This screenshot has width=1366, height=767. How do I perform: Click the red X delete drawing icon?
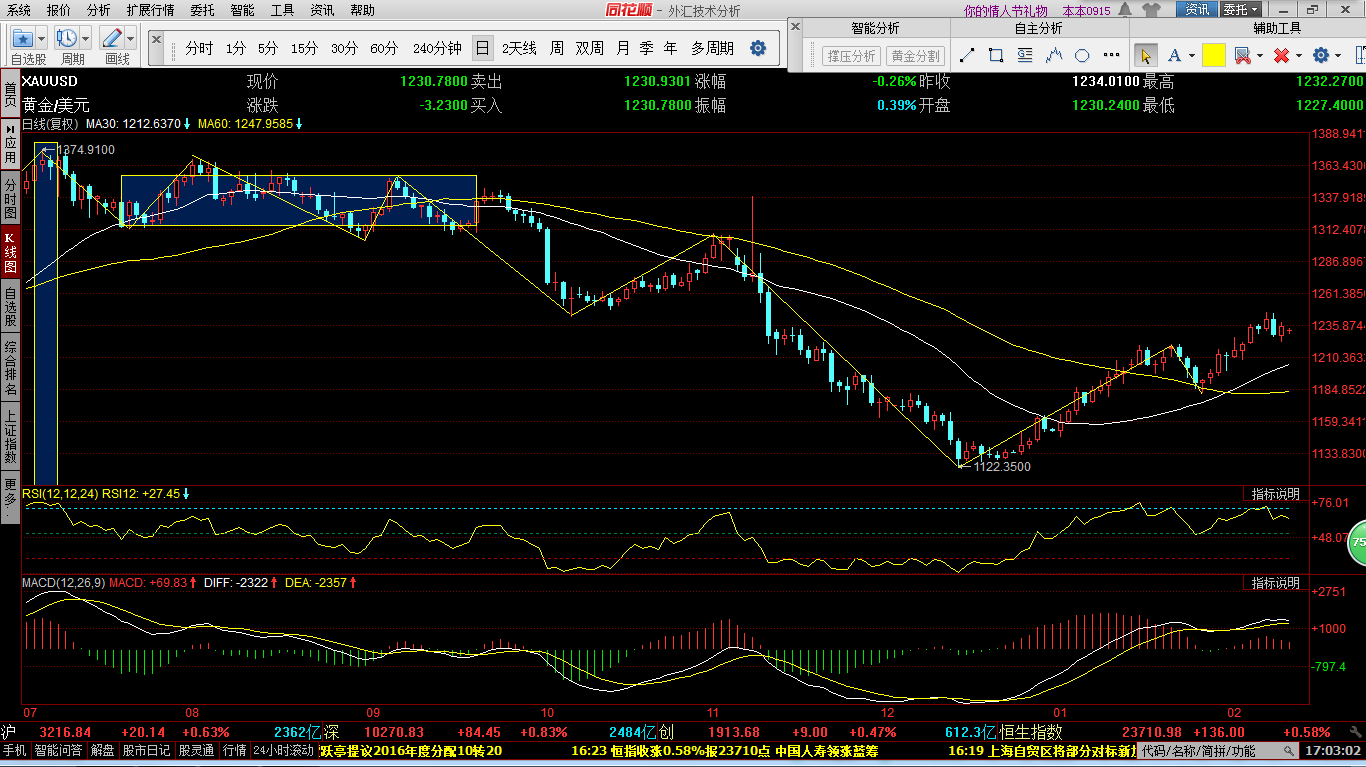1281,55
